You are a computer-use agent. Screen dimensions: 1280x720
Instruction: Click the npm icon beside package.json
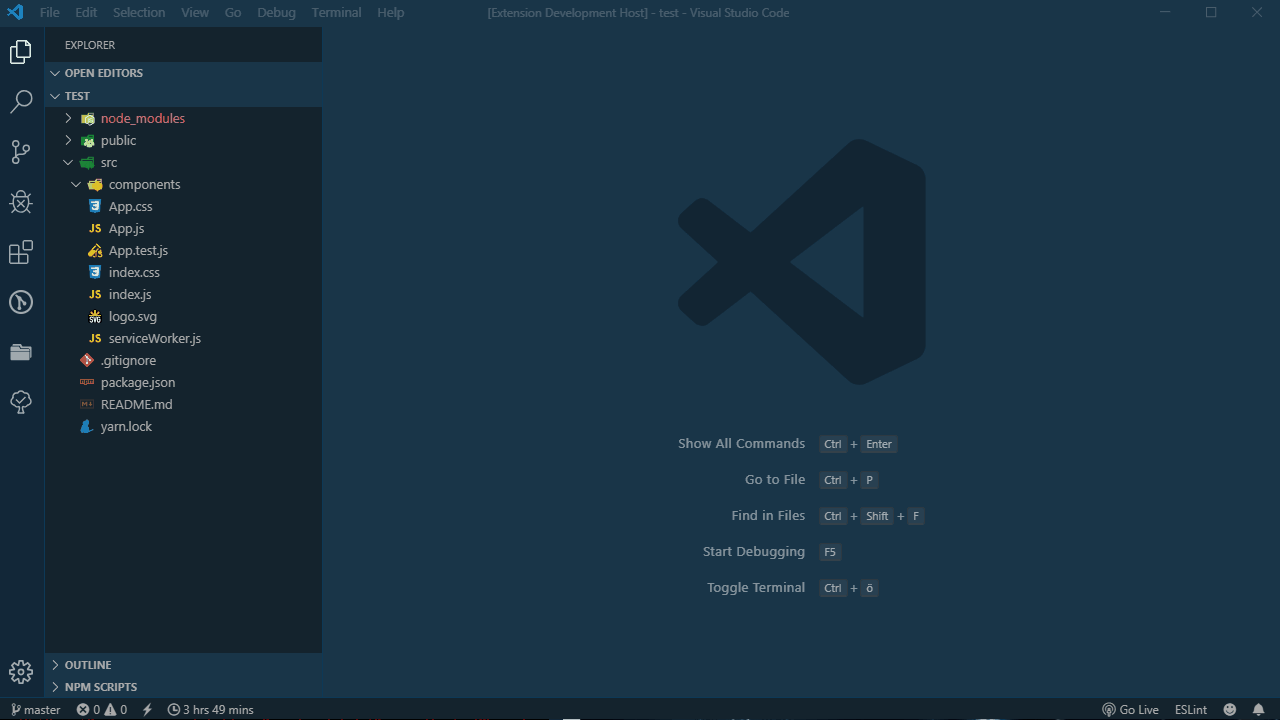(87, 382)
